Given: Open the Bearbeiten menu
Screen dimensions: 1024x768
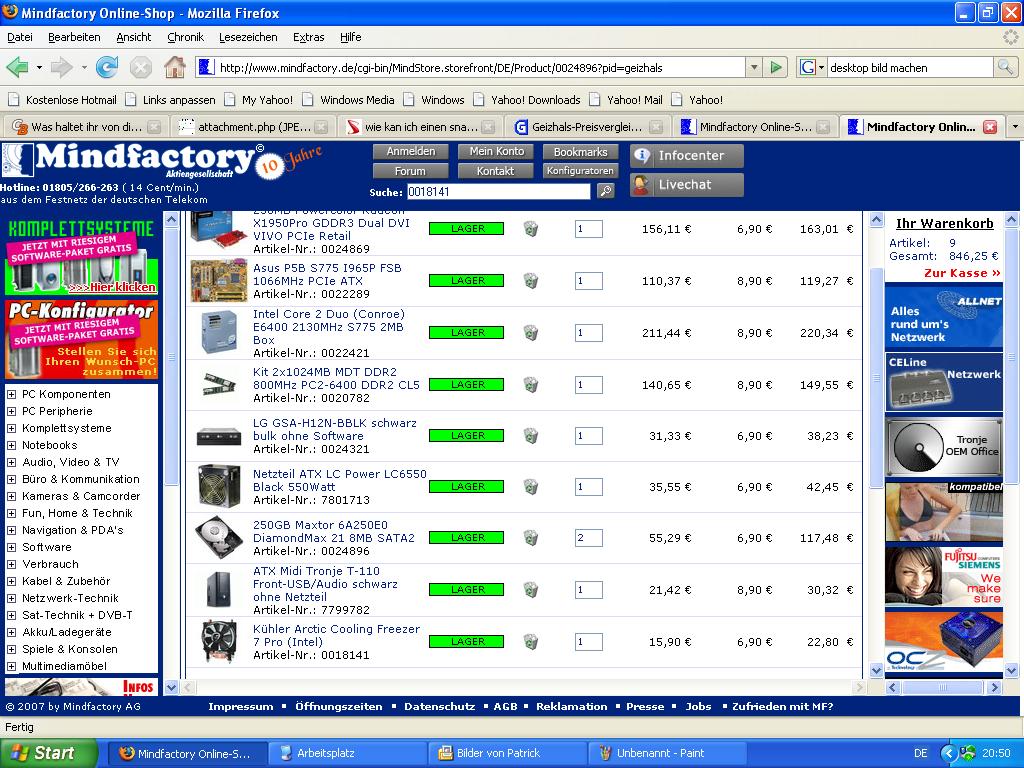Looking at the screenshot, I should coord(74,37).
